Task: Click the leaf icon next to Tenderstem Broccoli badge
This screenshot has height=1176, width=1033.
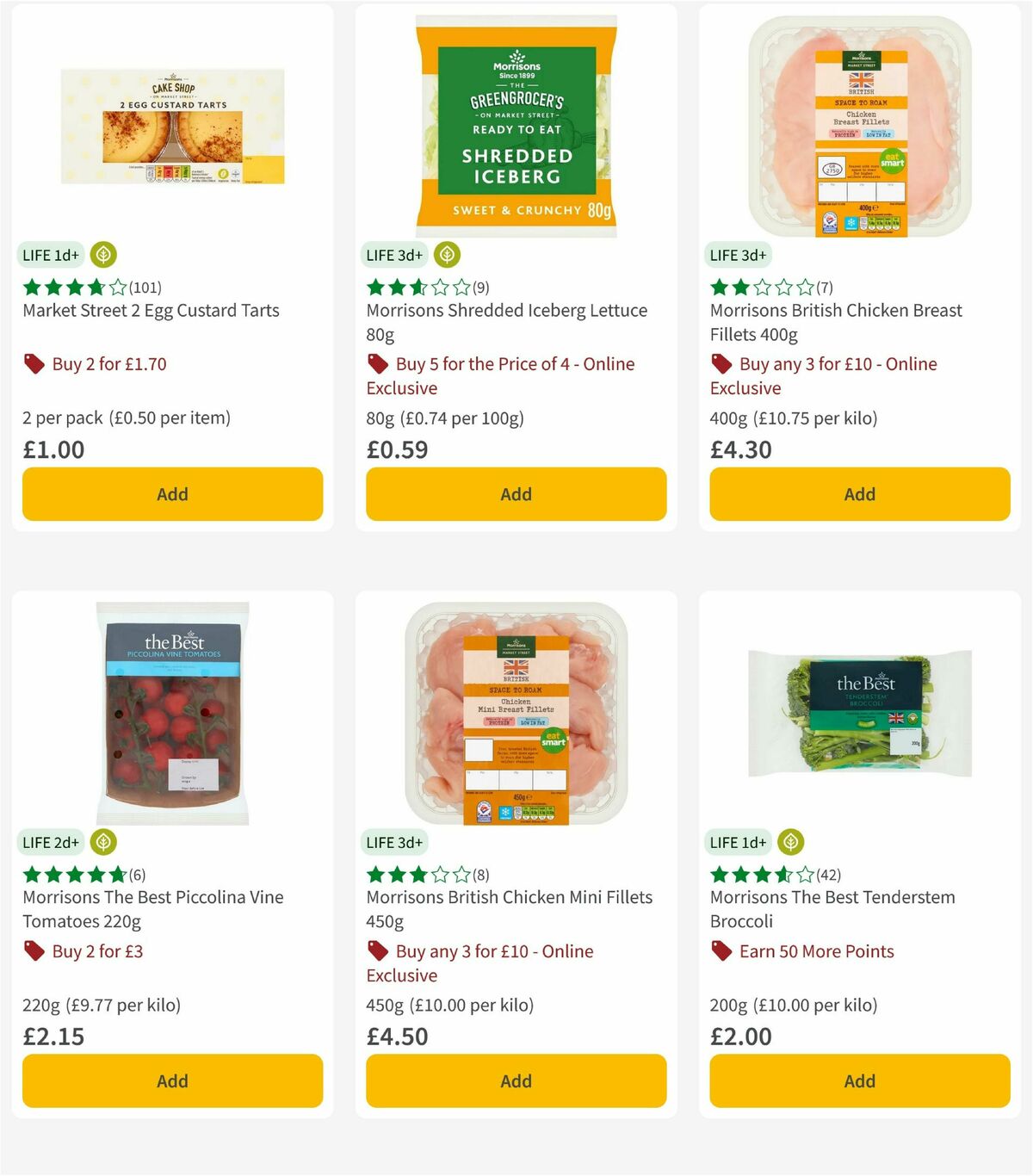Action: pos(789,842)
